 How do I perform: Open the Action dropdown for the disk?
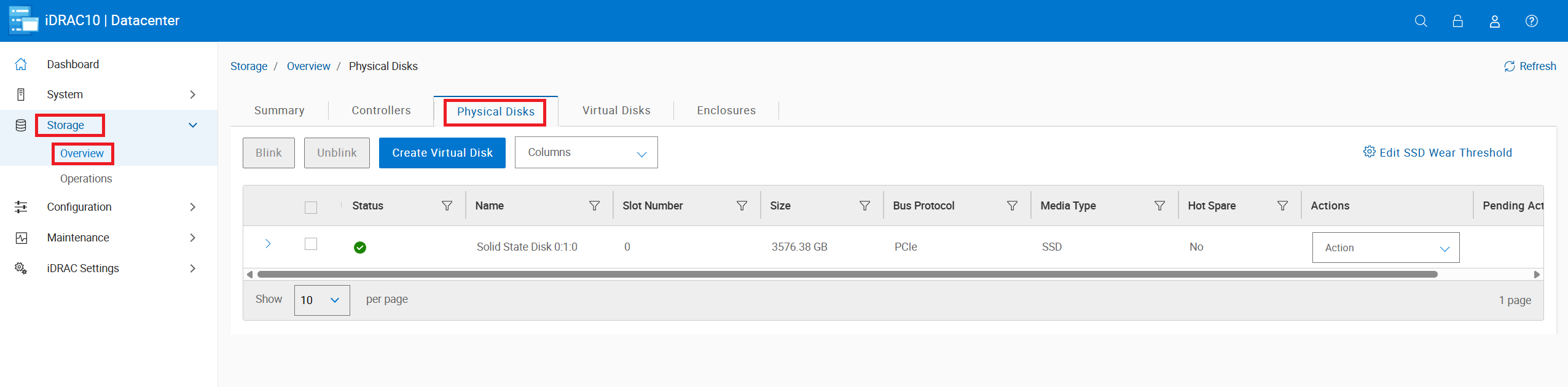pyautogui.click(x=1386, y=248)
